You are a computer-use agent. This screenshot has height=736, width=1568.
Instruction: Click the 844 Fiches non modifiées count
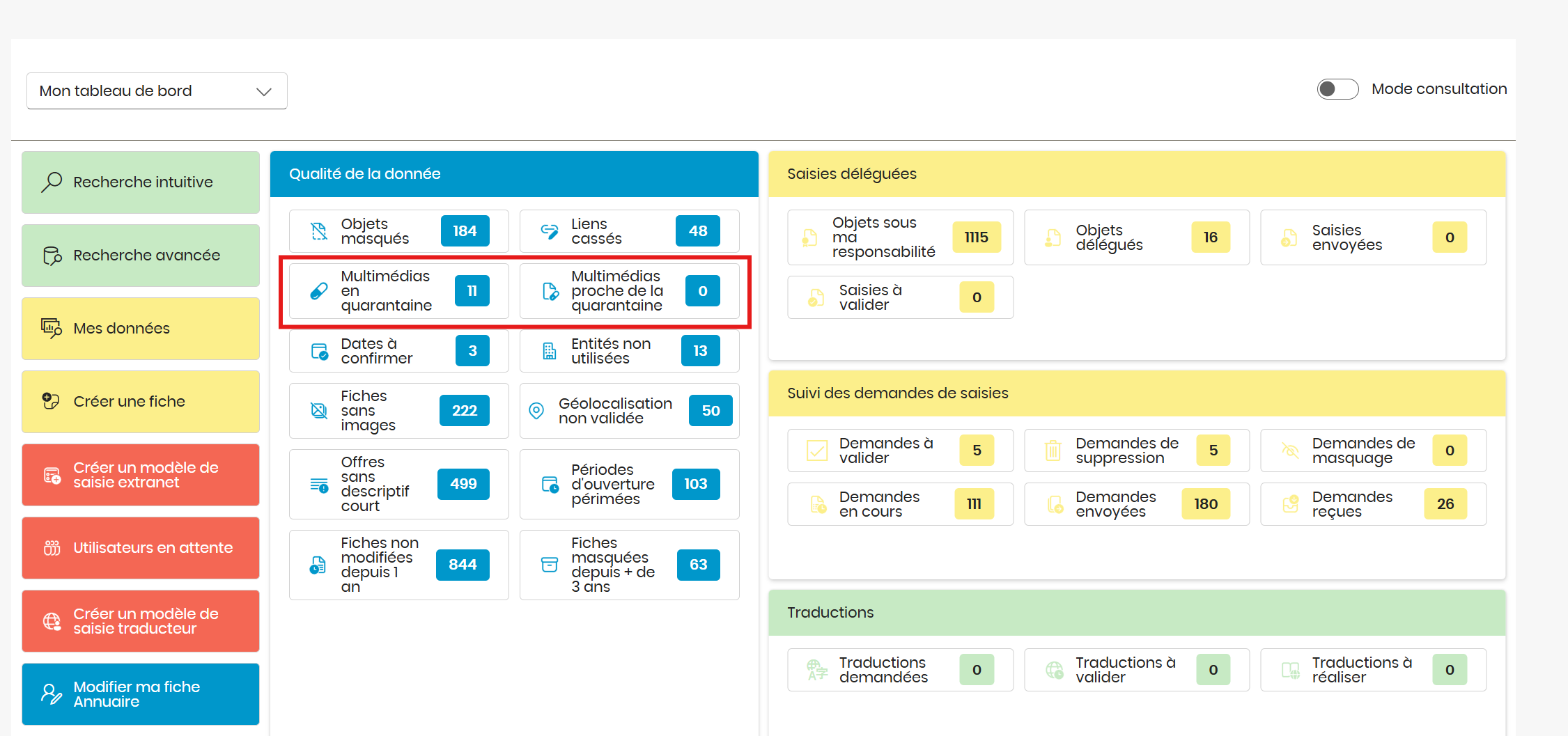point(463,565)
